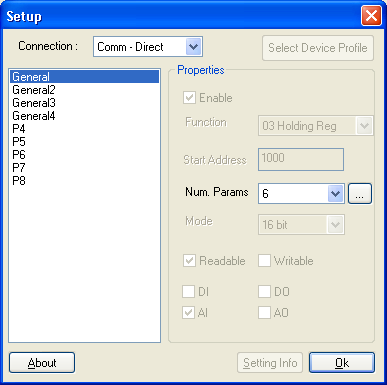This screenshot has height=385, width=387.
Task: Check the AO checkbox
Action: click(x=264, y=313)
